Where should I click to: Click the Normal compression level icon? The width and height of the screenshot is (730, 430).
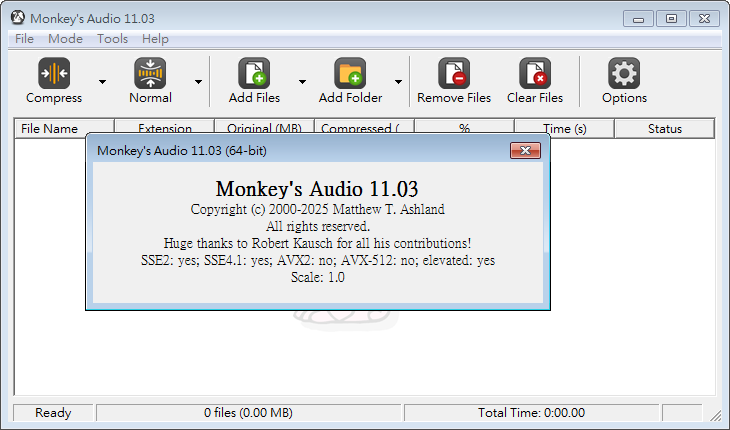[x=150, y=74]
